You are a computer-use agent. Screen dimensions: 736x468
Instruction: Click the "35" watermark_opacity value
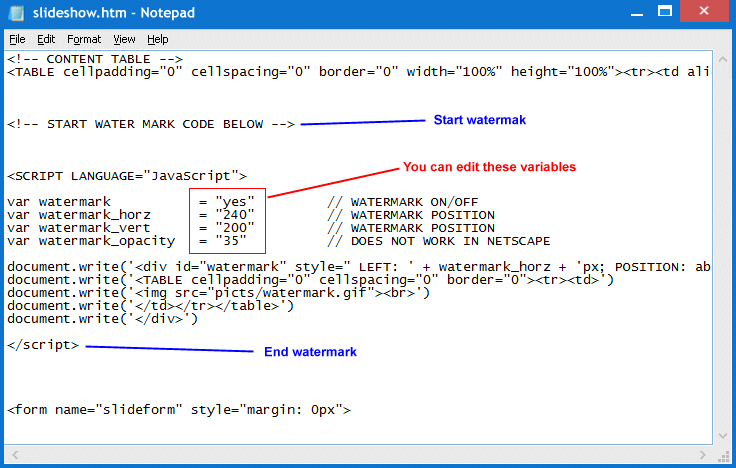231,241
